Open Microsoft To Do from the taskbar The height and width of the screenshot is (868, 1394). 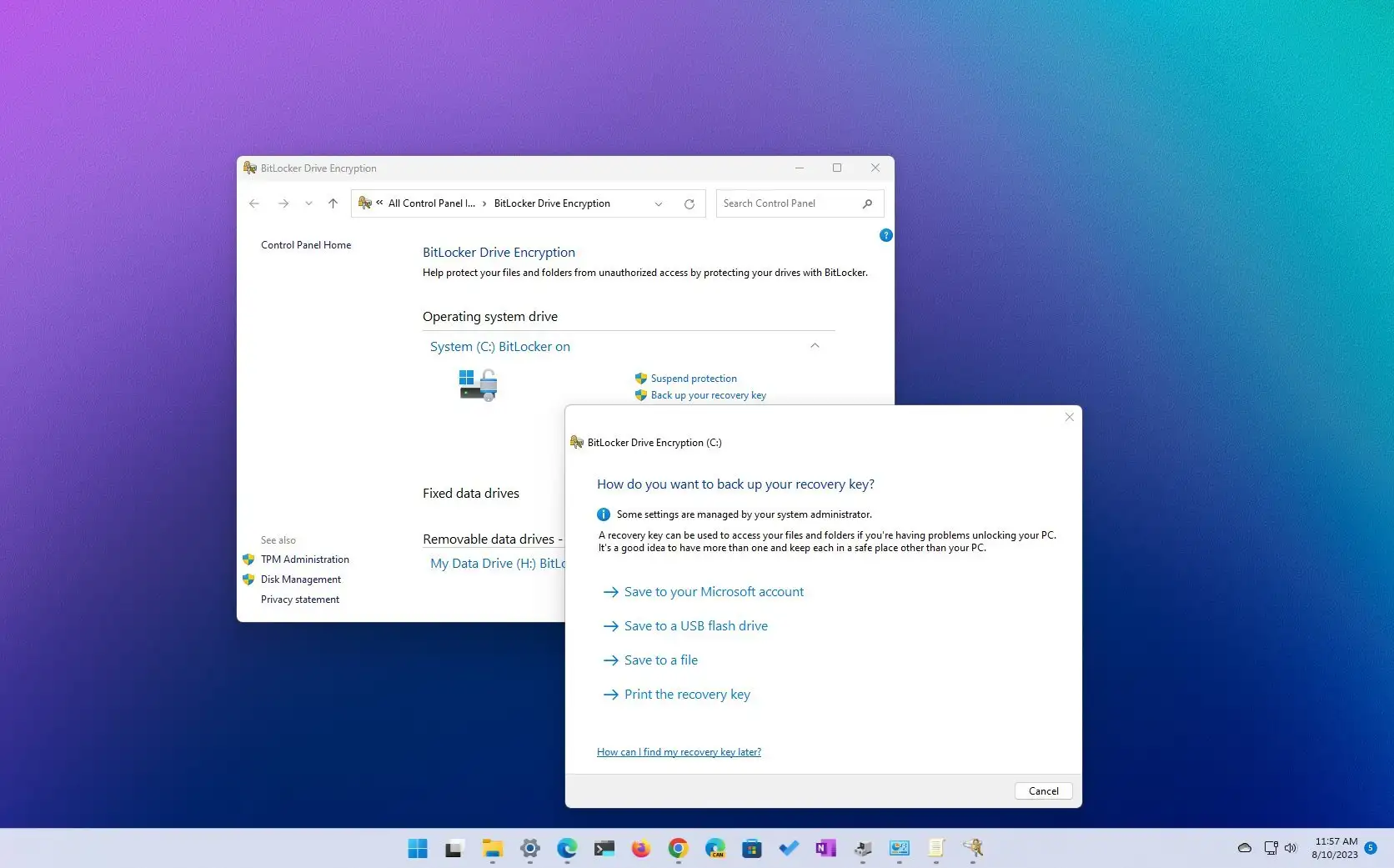(x=789, y=849)
